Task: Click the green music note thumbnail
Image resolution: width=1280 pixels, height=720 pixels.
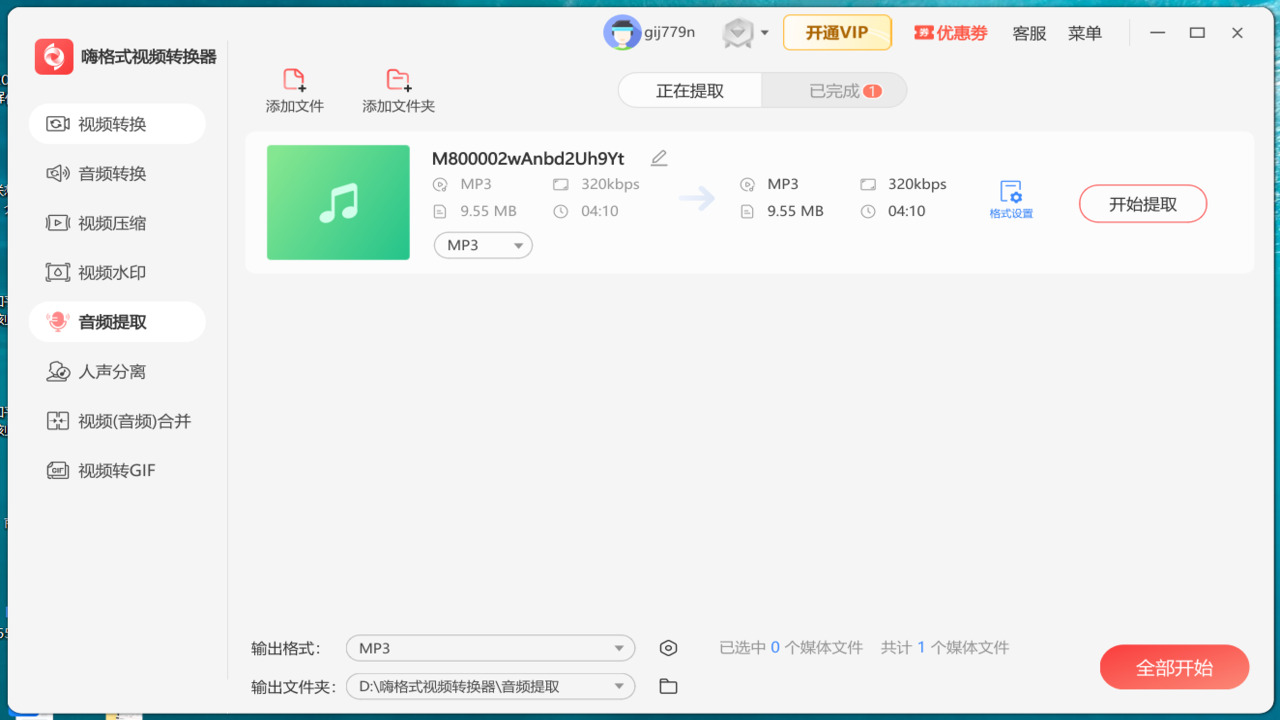Action: pyautogui.click(x=338, y=202)
